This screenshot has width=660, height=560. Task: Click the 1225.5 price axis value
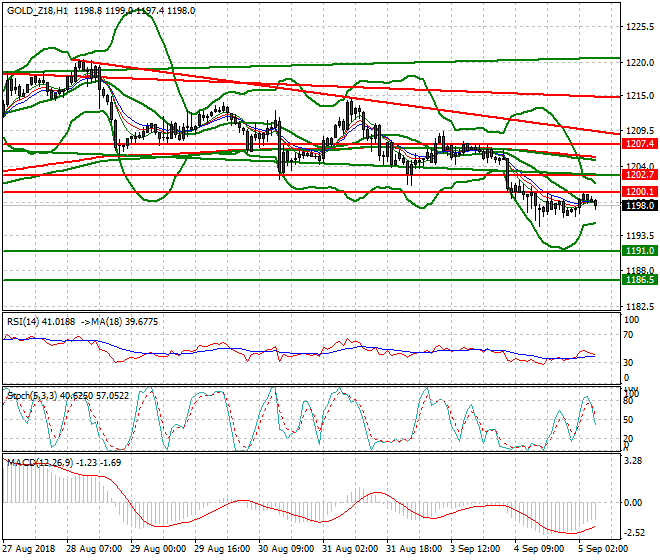point(640,27)
